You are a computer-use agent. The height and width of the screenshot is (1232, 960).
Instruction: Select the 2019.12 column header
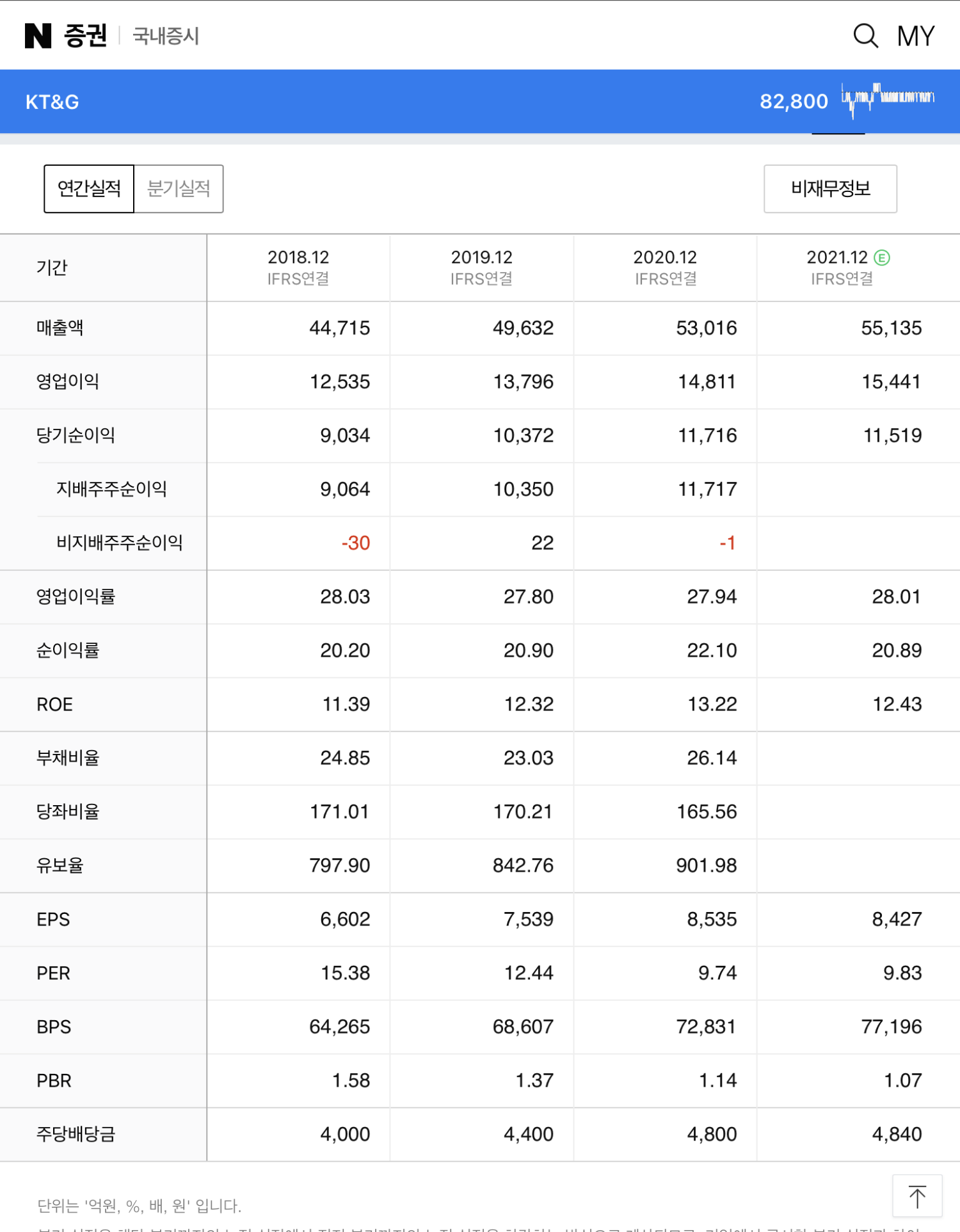481,268
